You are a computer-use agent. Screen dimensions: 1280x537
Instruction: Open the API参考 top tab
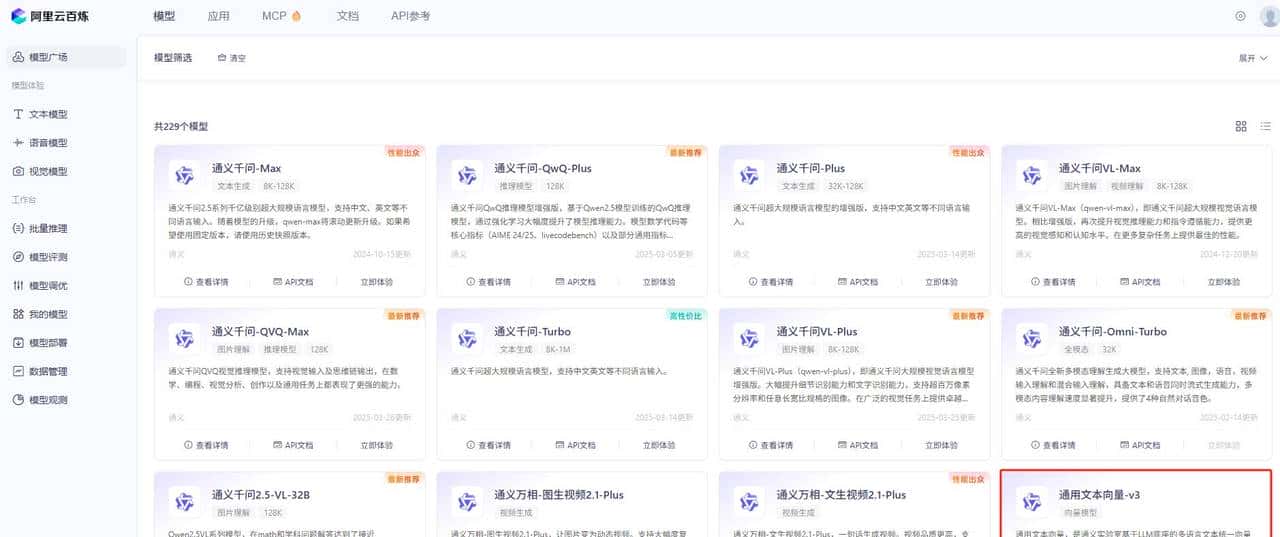point(411,16)
